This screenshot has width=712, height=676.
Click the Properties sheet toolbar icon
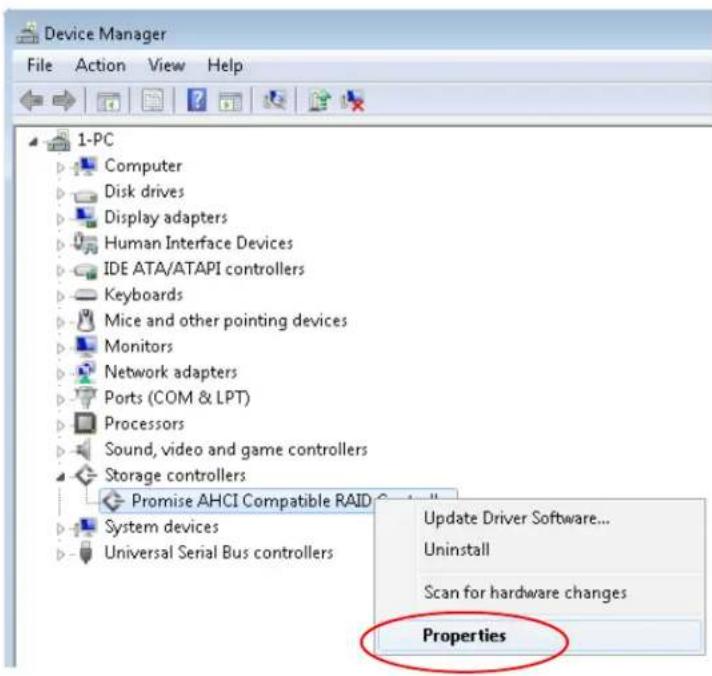click(153, 100)
